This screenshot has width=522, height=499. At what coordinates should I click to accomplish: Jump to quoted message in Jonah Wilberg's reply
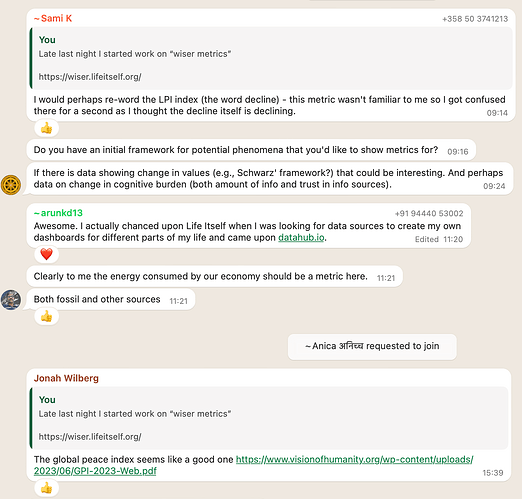(269, 418)
